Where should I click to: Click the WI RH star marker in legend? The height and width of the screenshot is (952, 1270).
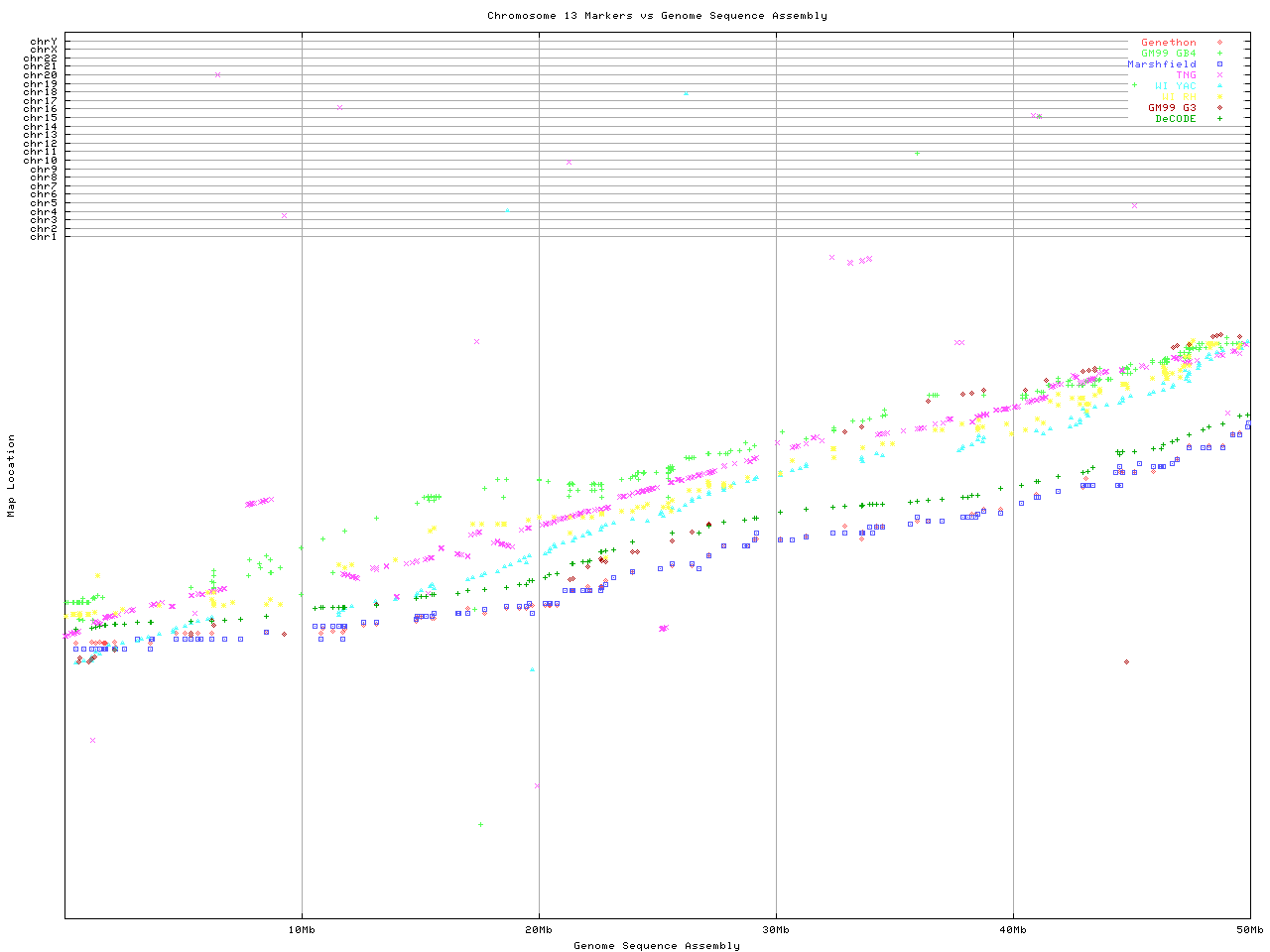point(1219,97)
